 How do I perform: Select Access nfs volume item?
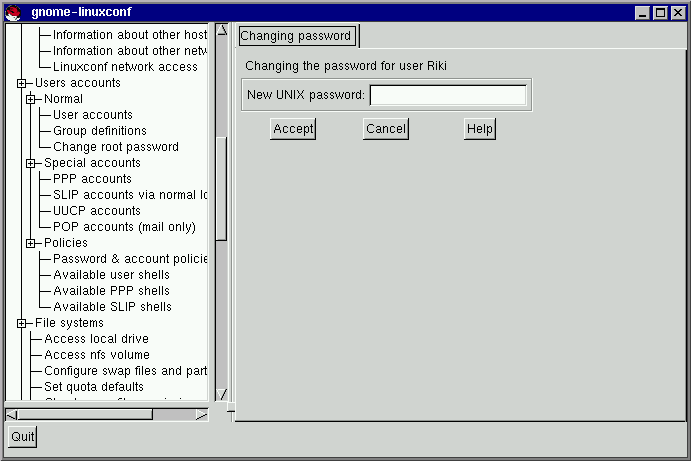[x=96, y=355]
